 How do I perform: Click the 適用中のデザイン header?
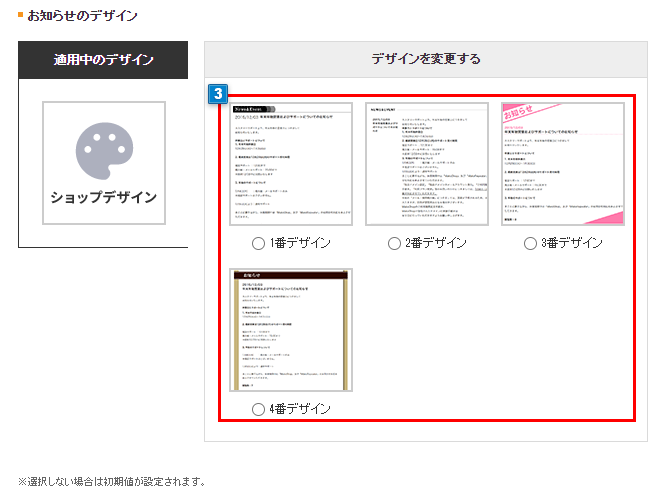tap(103, 60)
